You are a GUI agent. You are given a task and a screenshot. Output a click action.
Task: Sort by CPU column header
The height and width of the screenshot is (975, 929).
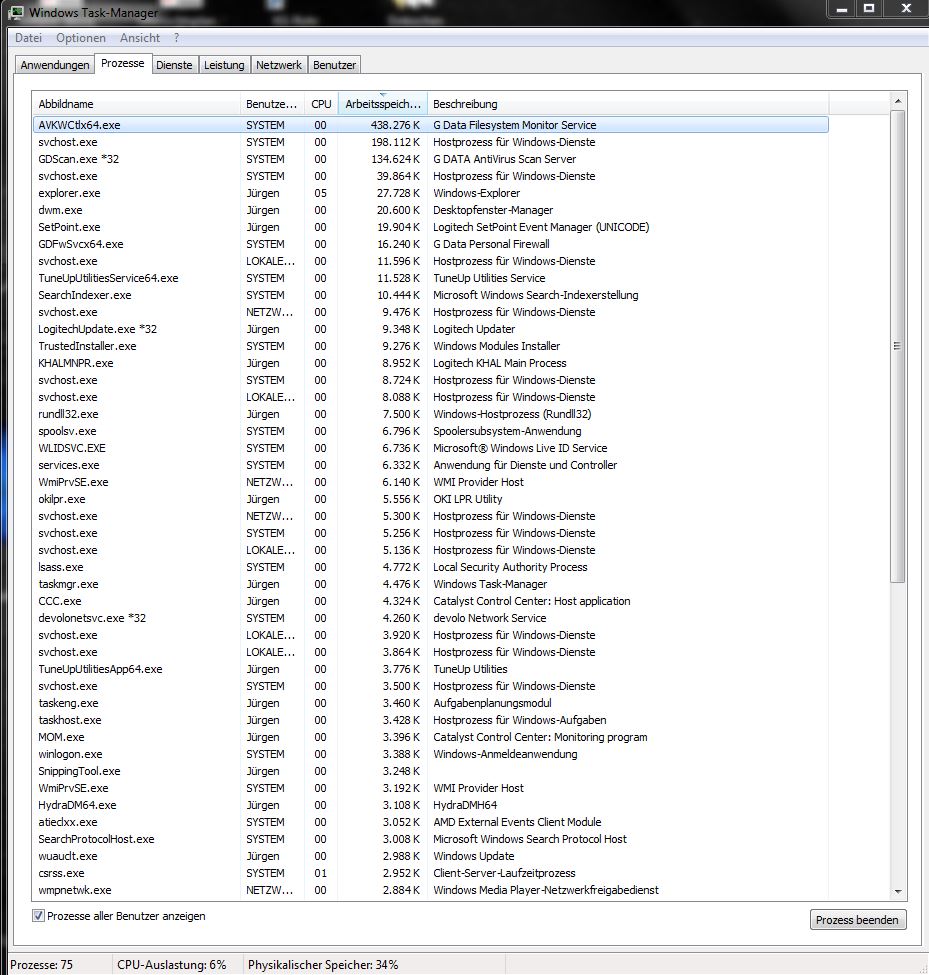click(x=321, y=104)
